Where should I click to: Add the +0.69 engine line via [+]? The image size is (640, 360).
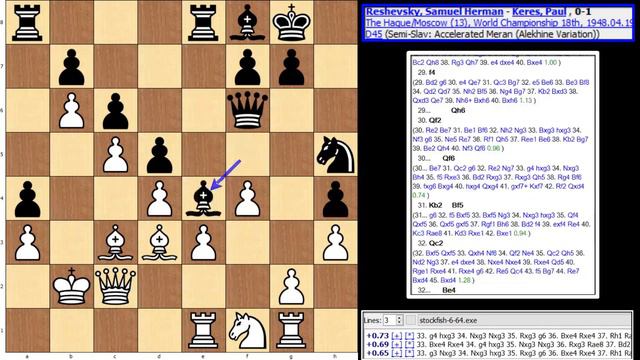[x=397, y=344]
